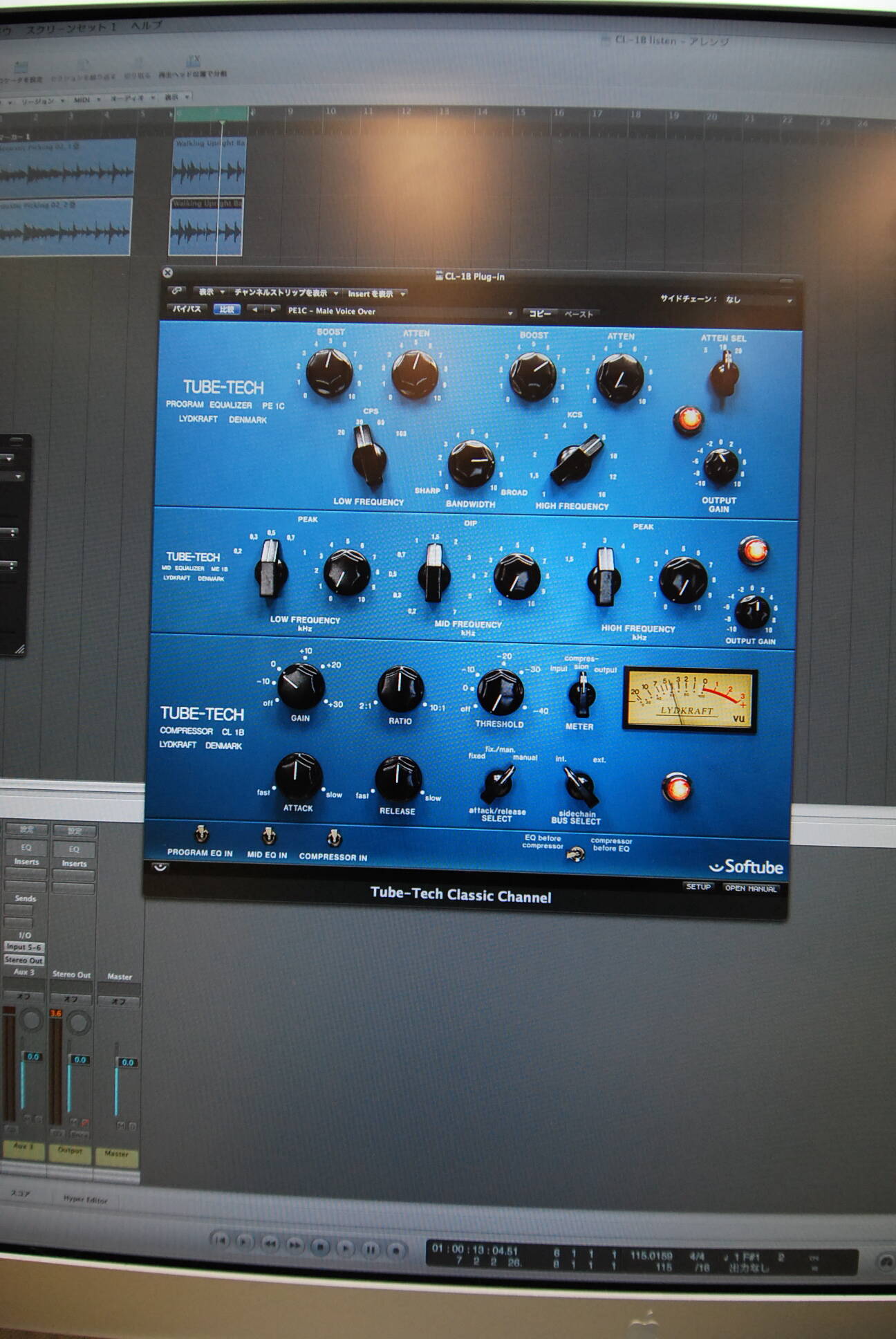
Task: Click the ME 1B OUTPUT GAIN knob
Action: click(x=752, y=611)
